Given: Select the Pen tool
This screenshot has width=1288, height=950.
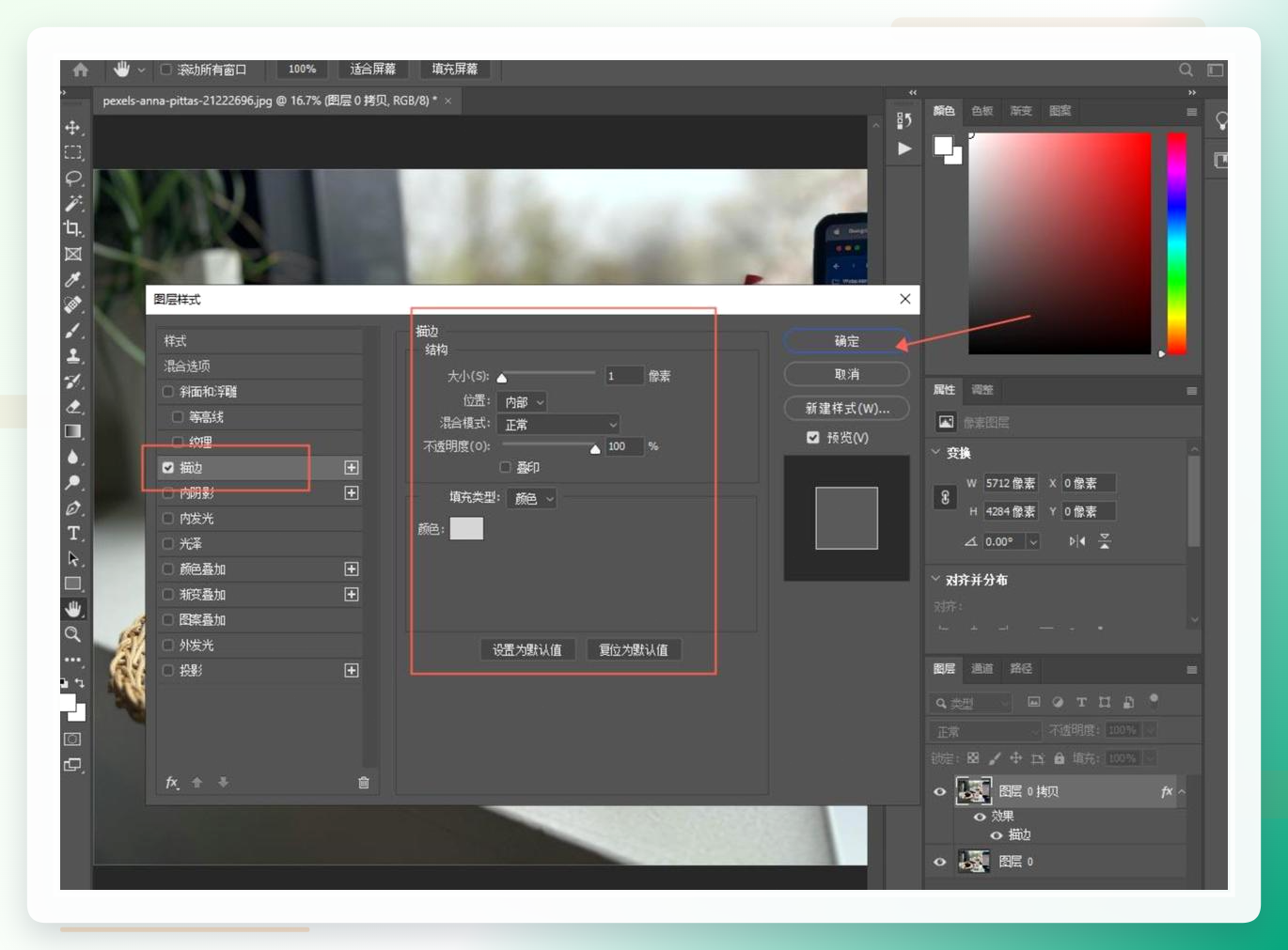Looking at the screenshot, I should click(x=72, y=508).
